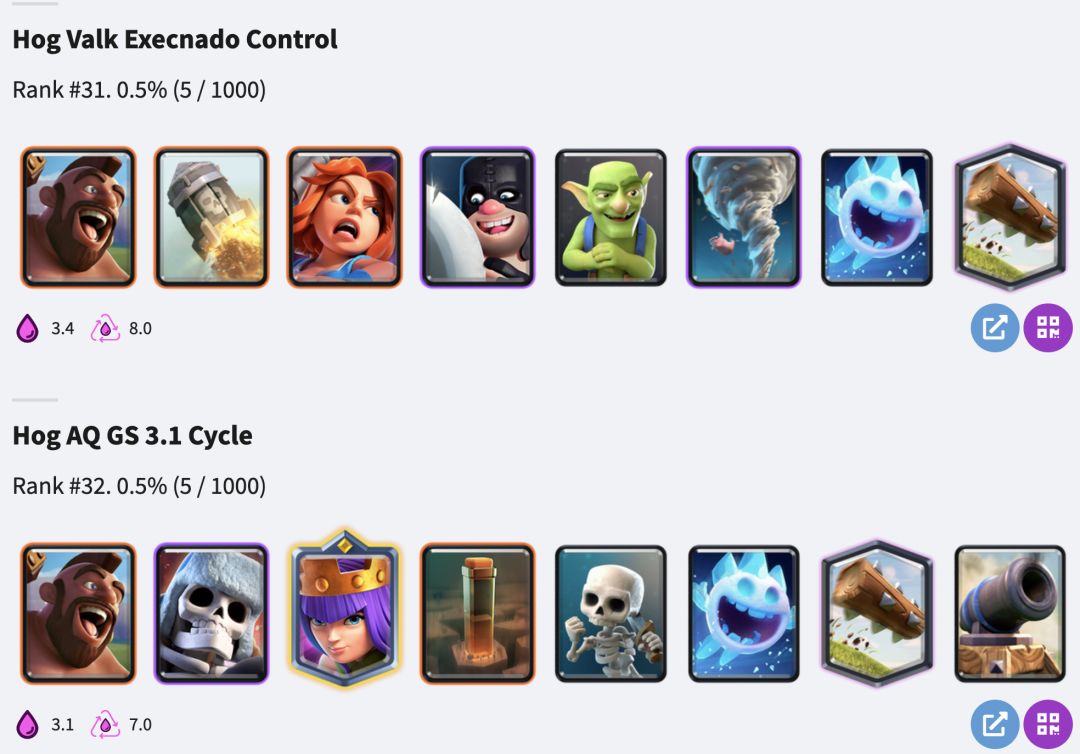The image size is (1080, 754).
Task: Select the Rocket card icon
Action: [x=211, y=217]
